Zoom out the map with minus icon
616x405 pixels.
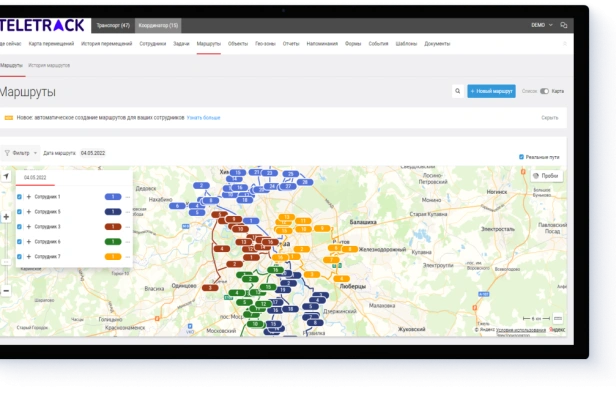point(6,291)
